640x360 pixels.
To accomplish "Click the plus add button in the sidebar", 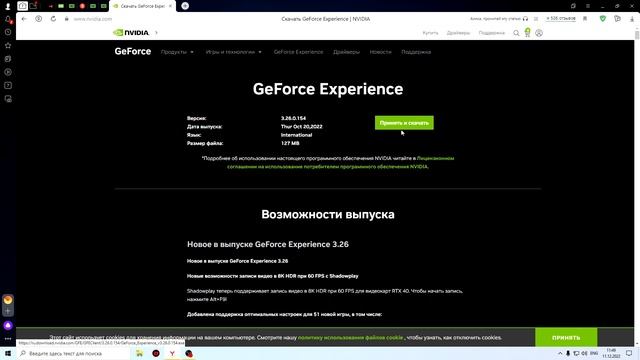I will point(8,311).
